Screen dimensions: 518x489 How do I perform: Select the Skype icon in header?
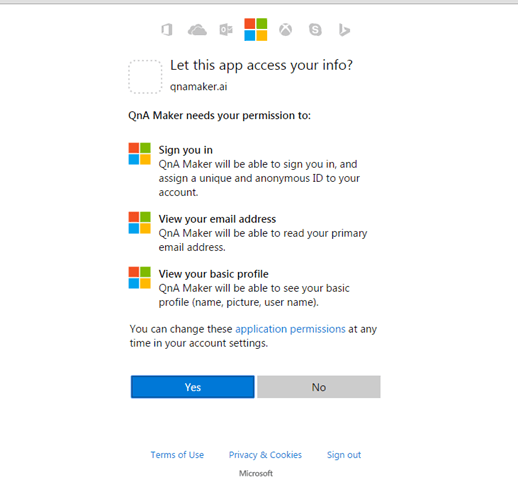[x=315, y=30]
